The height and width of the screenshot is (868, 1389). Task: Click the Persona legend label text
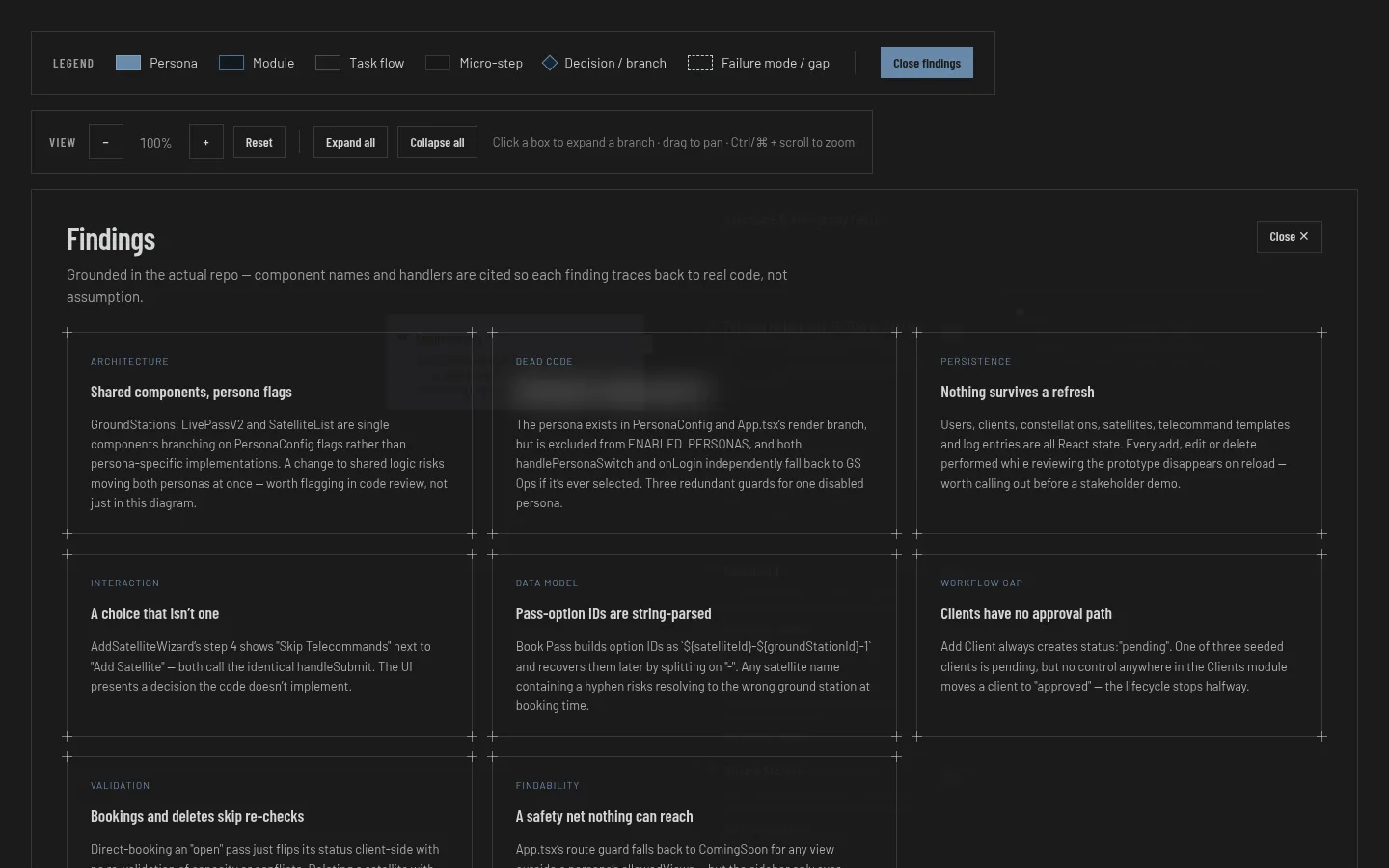click(174, 63)
